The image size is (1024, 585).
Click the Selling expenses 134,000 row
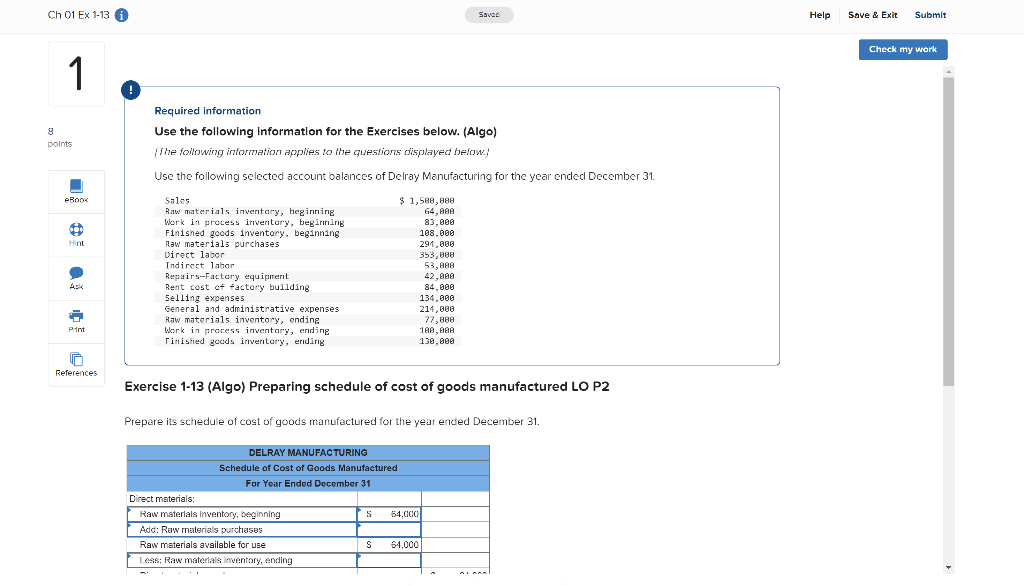308,298
